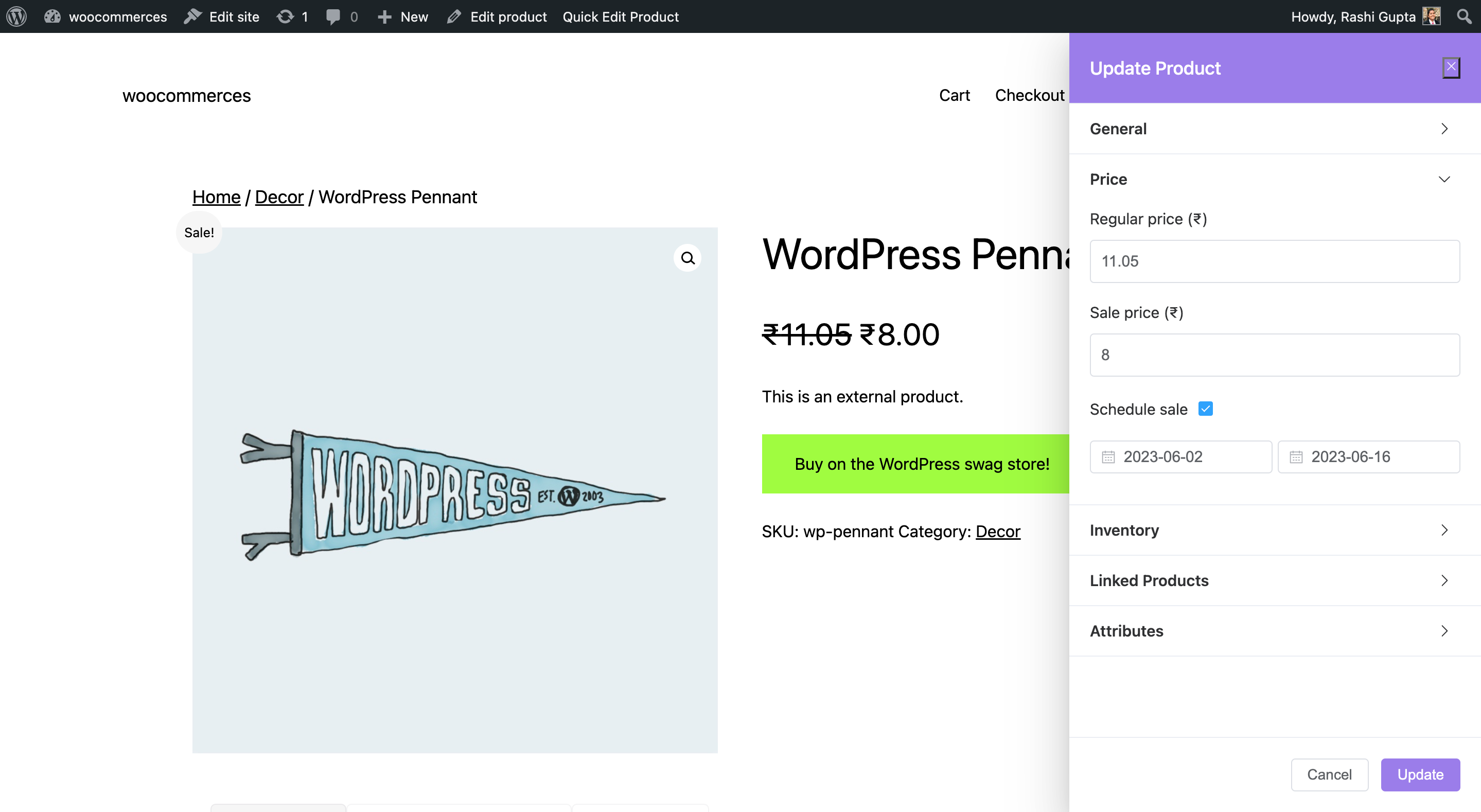Collapse the Price section

1275,179
